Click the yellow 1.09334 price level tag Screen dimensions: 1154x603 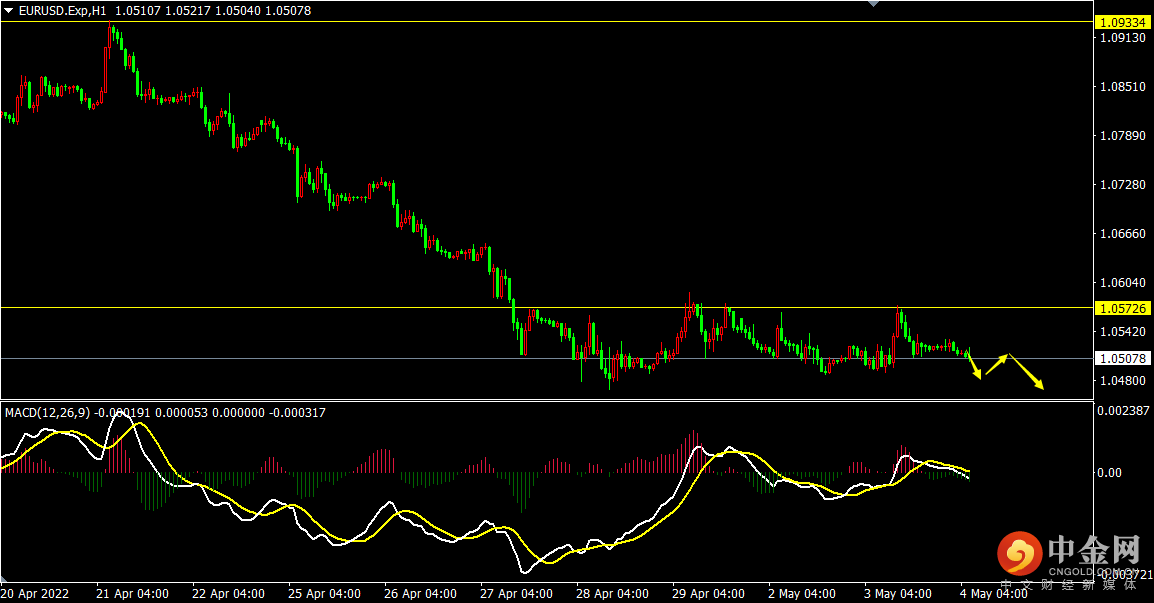[x=1122, y=23]
